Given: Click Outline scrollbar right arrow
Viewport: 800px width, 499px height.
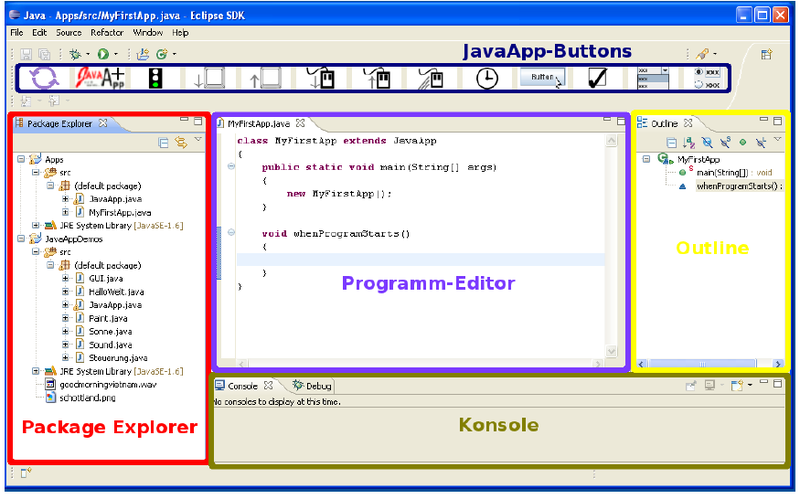Looking at the screenshot, I should [778, 363].
